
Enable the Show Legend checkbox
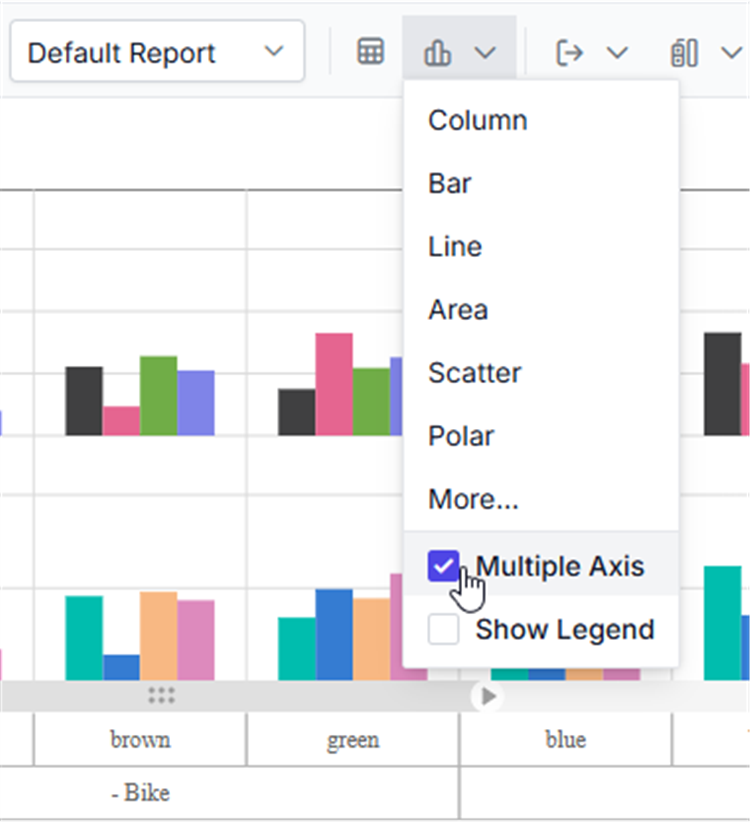pos(443,629)
